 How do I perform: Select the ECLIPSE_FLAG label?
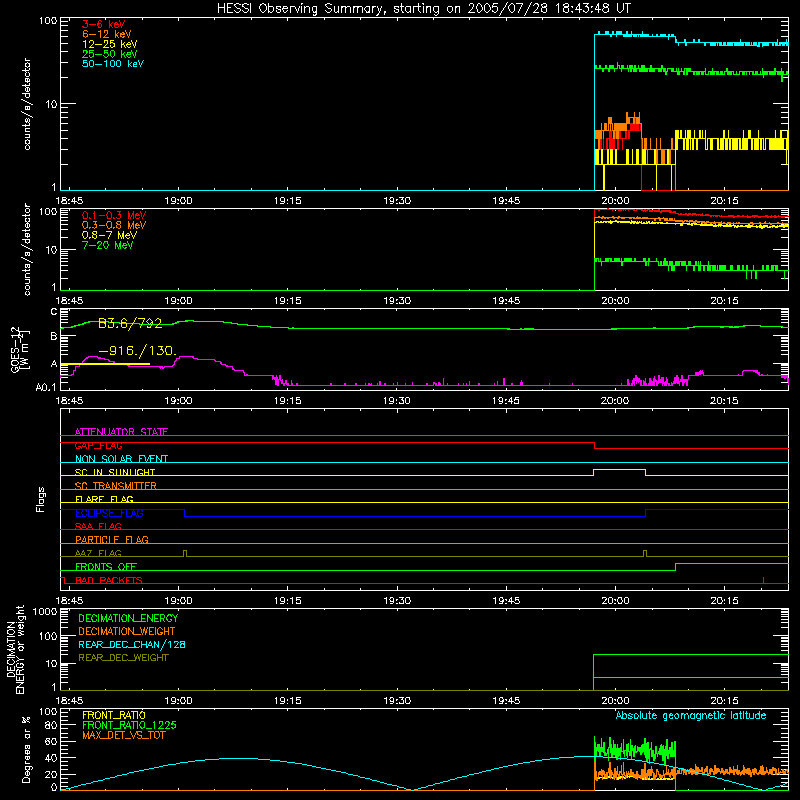pyautogui.click(x=109, y=513)
